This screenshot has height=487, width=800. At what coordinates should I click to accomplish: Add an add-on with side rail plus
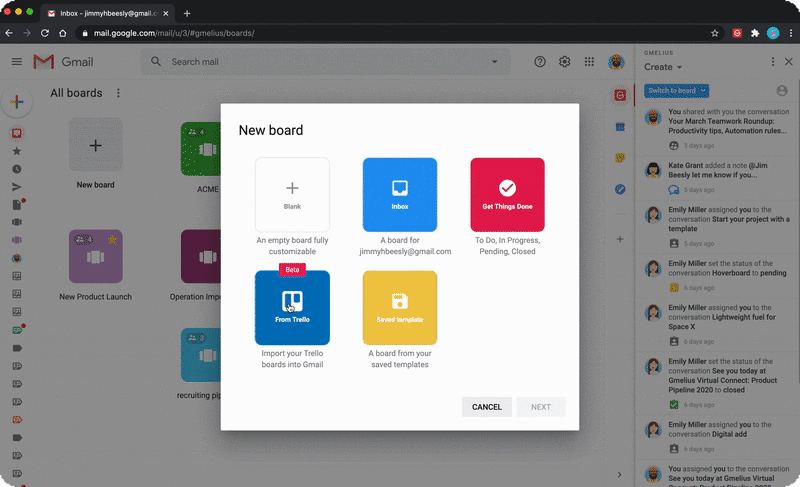tap(620, 239)
